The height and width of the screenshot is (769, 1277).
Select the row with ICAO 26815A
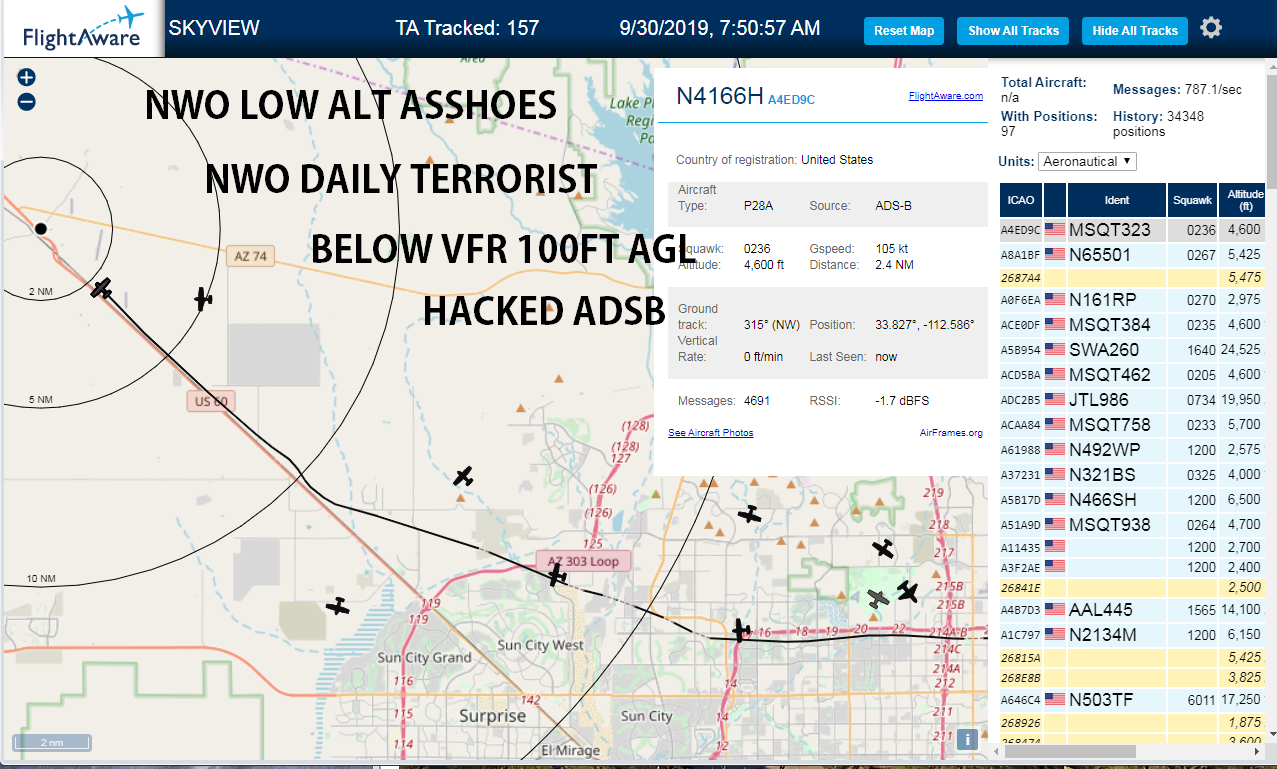click(x=1134, y=658)
